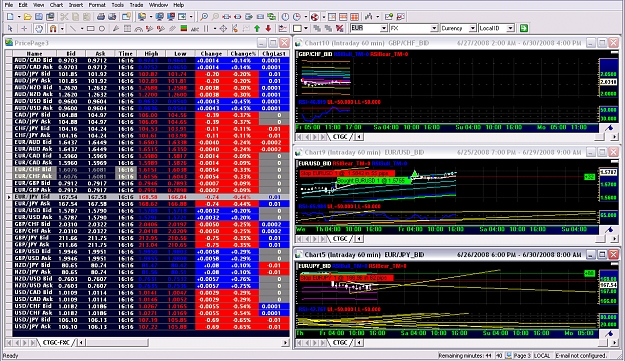Select the crosshair cursor tool
Image resolution: width=625 pixels, height=361 pixels.
24,28
